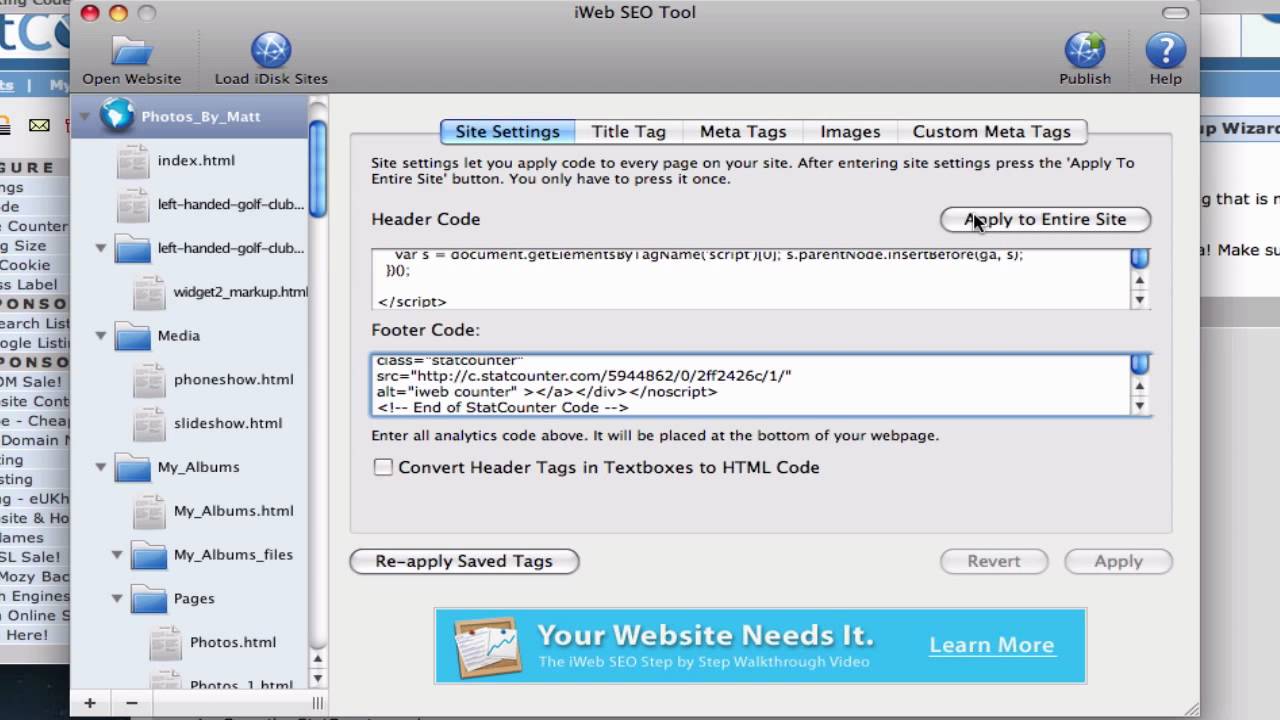Click the My_Albums folder icon
1280x720 pixels.
[133, 467]
